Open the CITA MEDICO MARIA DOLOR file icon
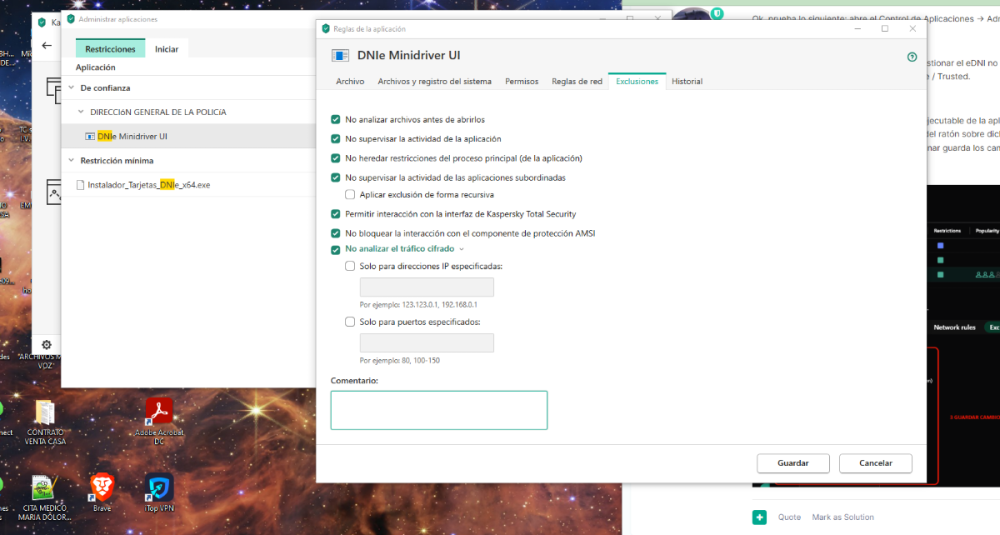This screenshot has width=1000, height=535. 43,488
